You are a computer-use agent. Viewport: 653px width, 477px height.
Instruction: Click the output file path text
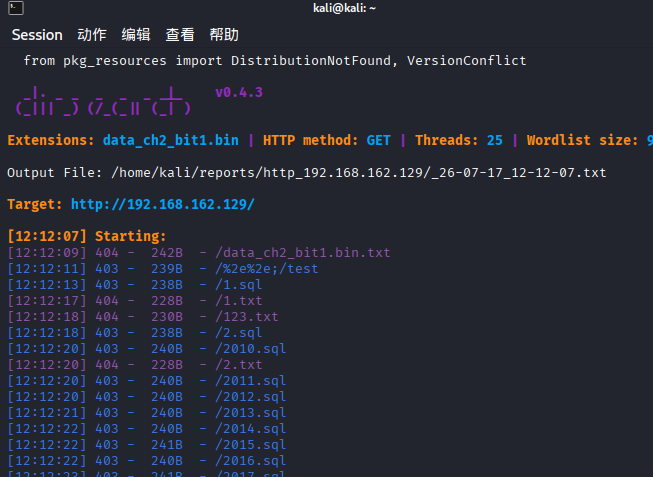pos(359,172)
